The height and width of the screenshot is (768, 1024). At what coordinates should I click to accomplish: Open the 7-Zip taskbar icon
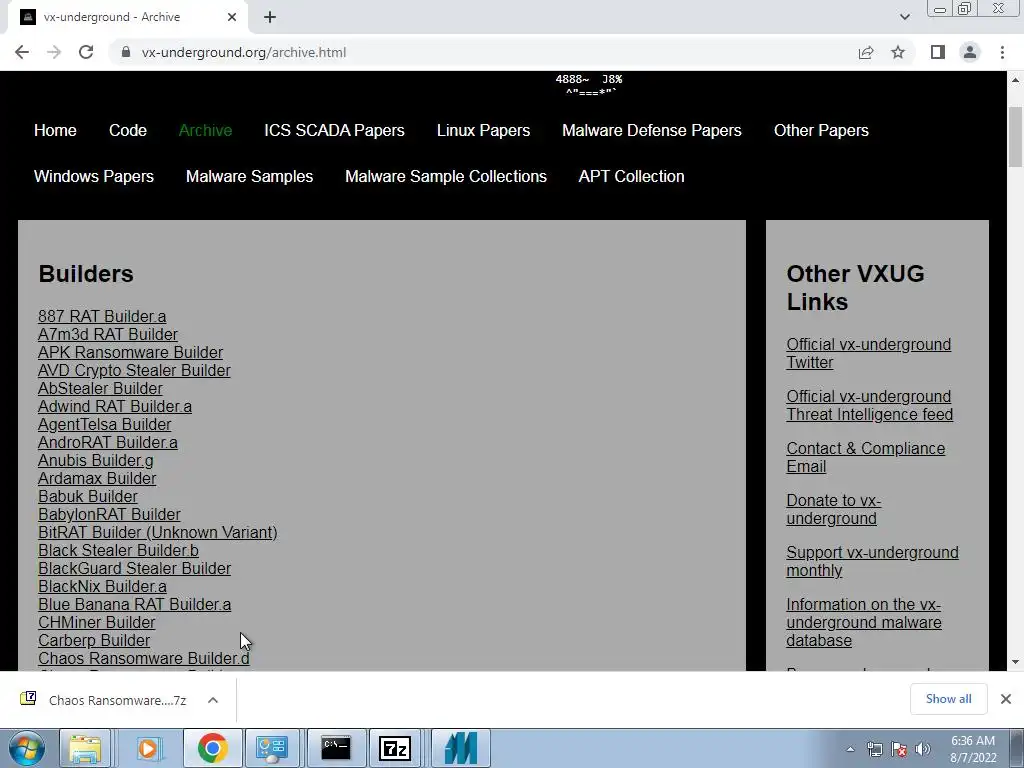click(x=394, y=748)
